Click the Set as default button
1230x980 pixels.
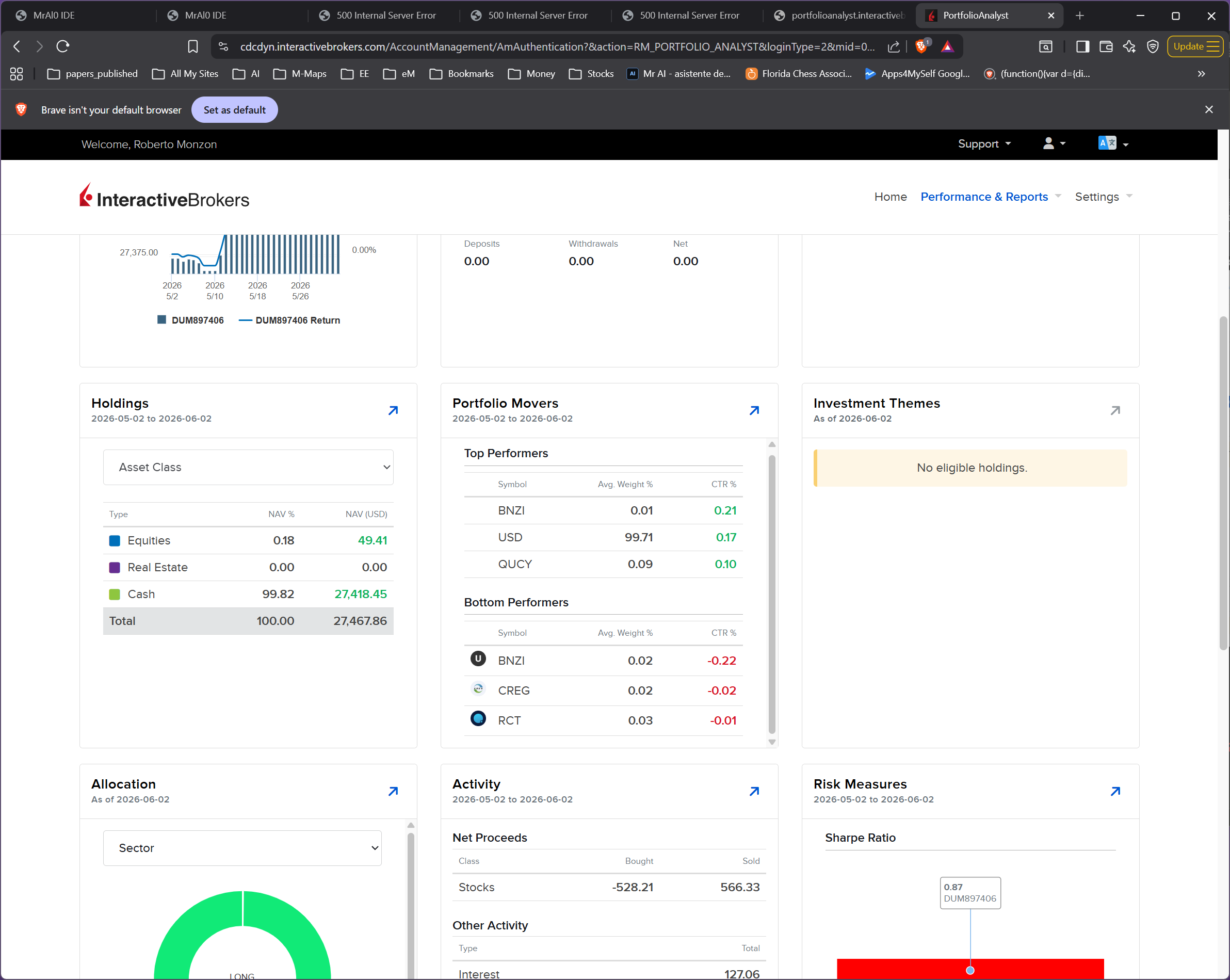[234, 109]
